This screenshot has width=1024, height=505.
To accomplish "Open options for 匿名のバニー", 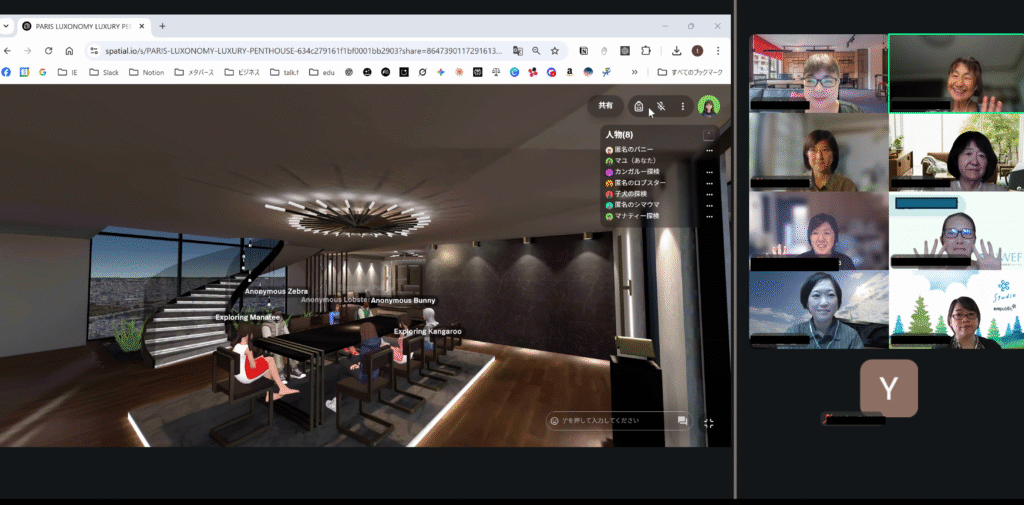I will [x=709, y=150].
